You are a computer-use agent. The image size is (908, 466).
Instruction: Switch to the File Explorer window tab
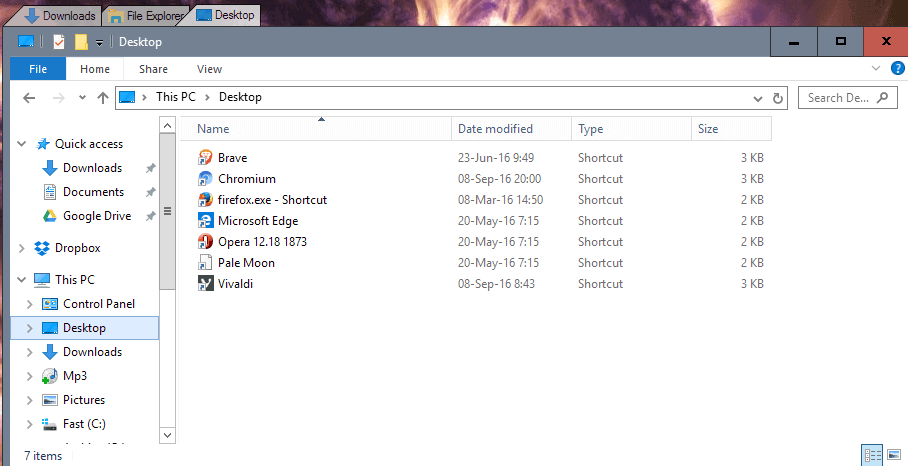coord(148,16)
